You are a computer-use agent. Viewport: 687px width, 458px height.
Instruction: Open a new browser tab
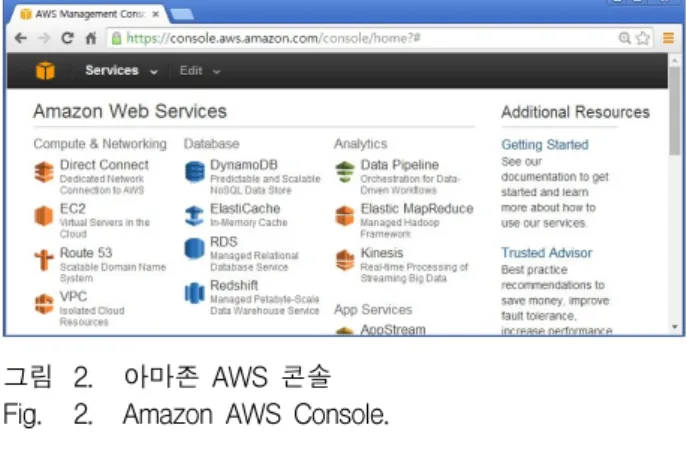tap(182, 14)
